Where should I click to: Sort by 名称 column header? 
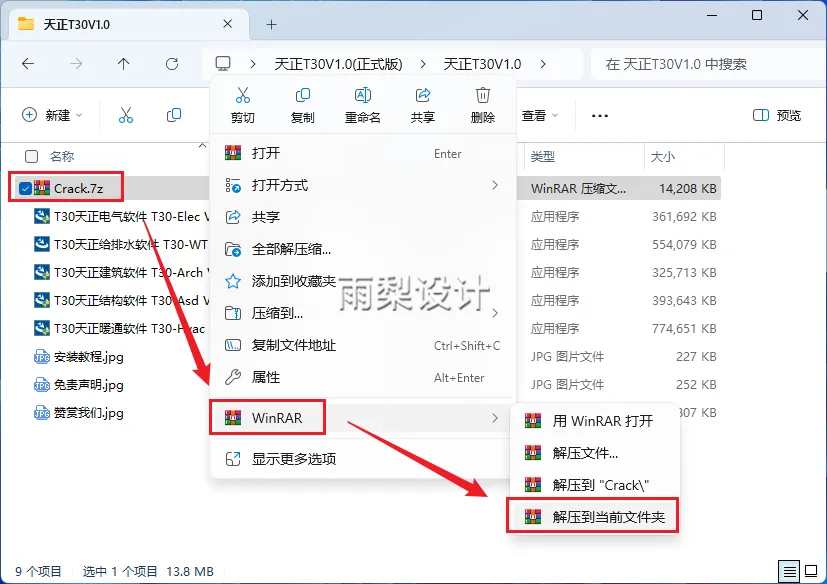[x=62, y=156]
